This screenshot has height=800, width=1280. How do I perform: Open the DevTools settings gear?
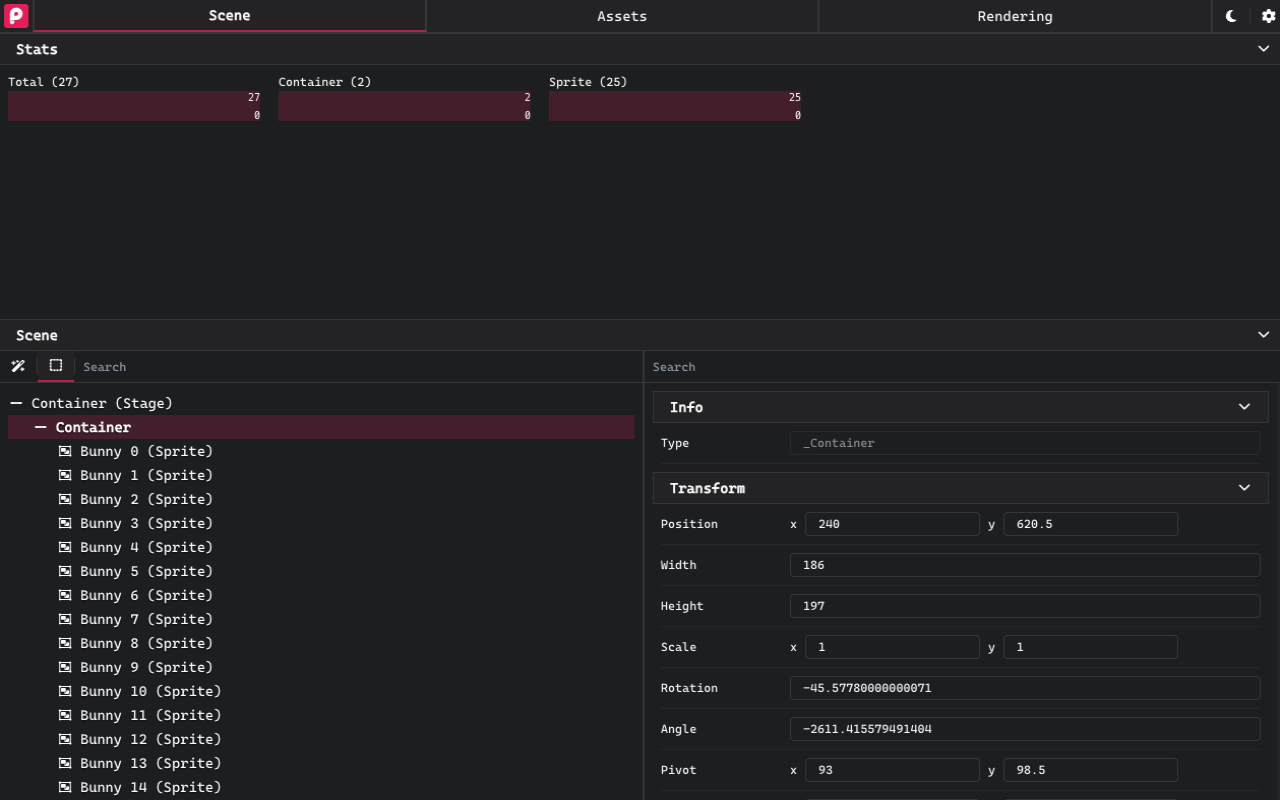coord(1268,16)
